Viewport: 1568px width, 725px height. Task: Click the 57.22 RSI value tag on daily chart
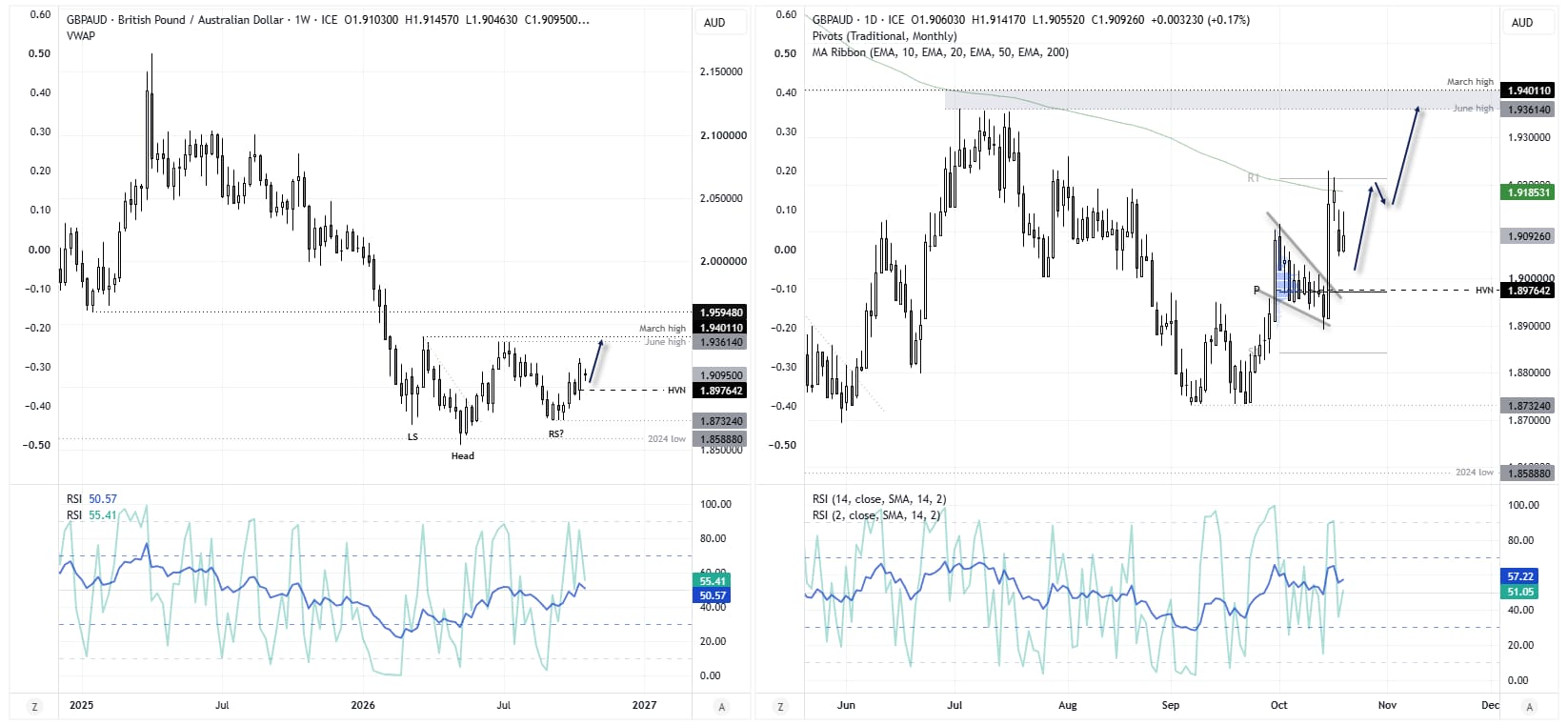(1520, 576)
